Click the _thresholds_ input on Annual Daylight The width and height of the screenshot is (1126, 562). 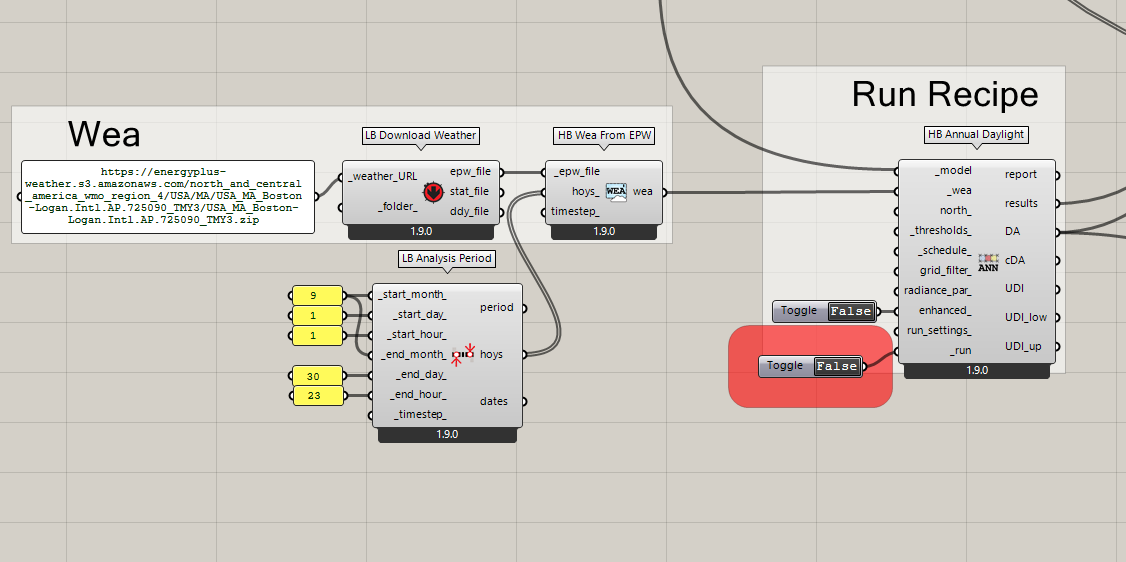[x=939, y=231]
